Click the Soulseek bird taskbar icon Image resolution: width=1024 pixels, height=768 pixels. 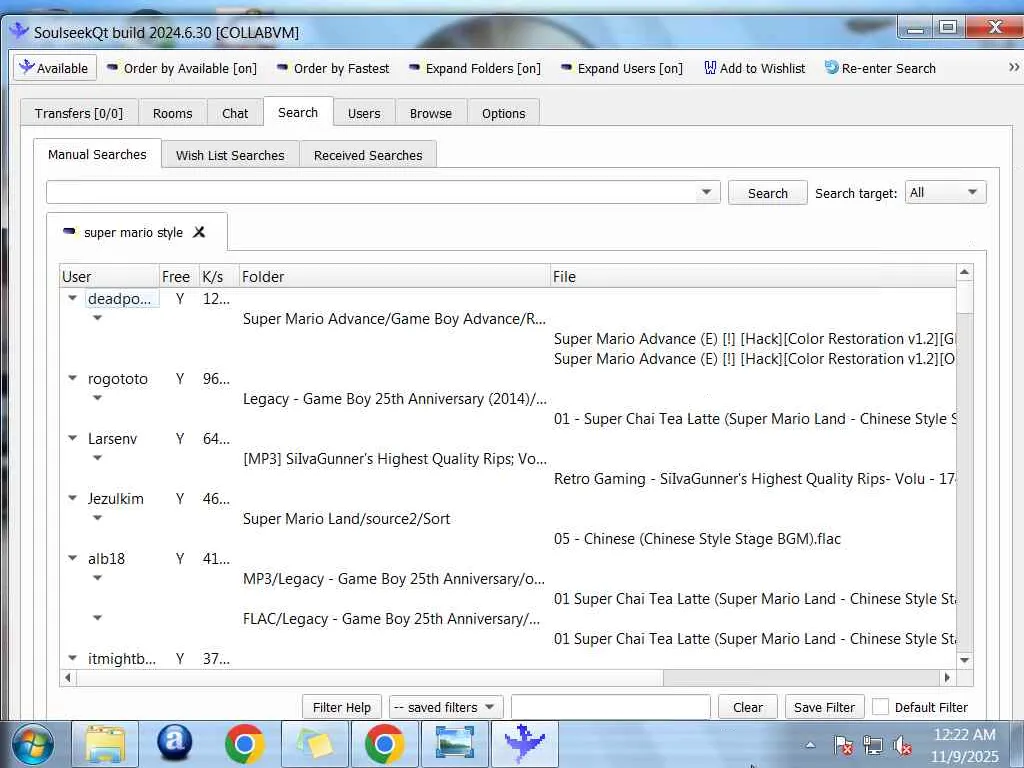524,744
